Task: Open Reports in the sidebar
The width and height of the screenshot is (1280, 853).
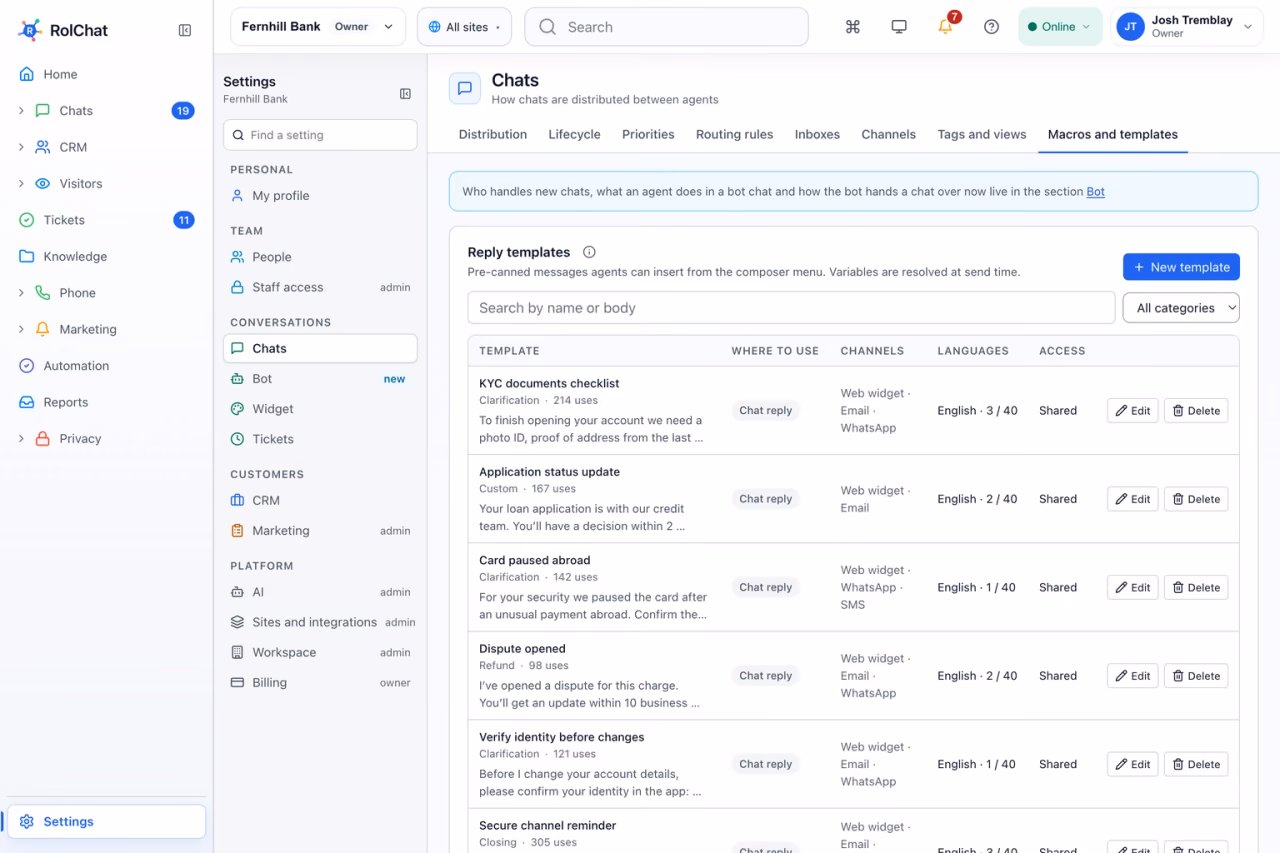Action: point(106,402)
